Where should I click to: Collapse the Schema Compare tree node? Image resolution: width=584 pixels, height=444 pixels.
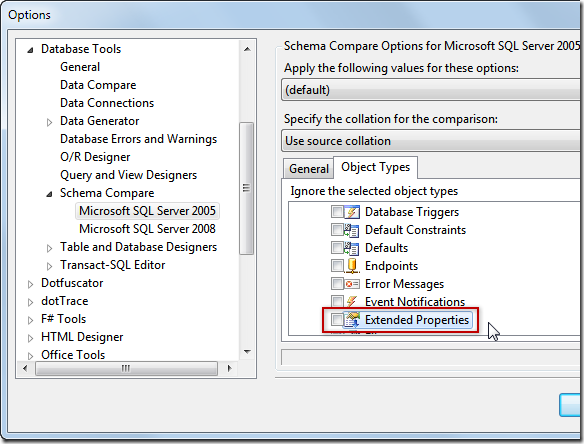click(49, 194)
